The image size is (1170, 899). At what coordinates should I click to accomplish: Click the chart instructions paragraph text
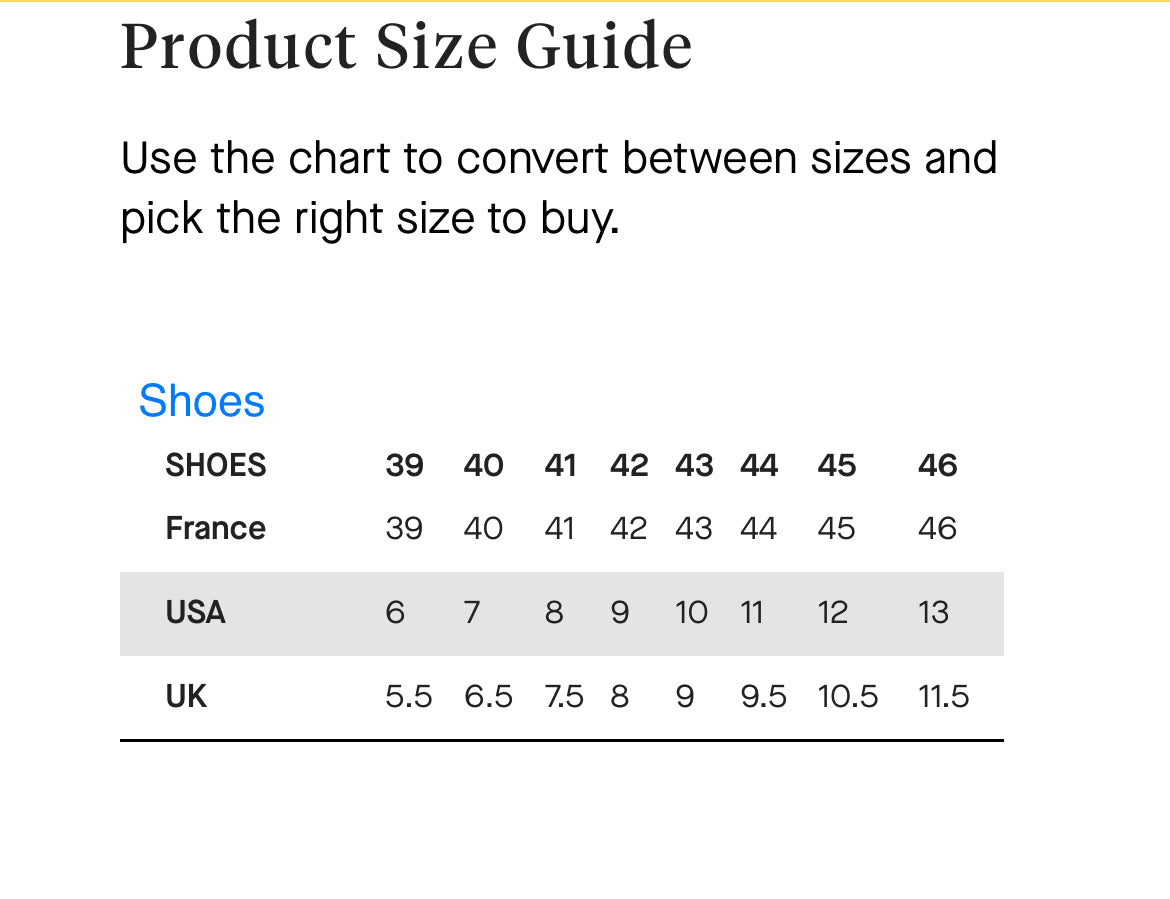tap(558, 188)
